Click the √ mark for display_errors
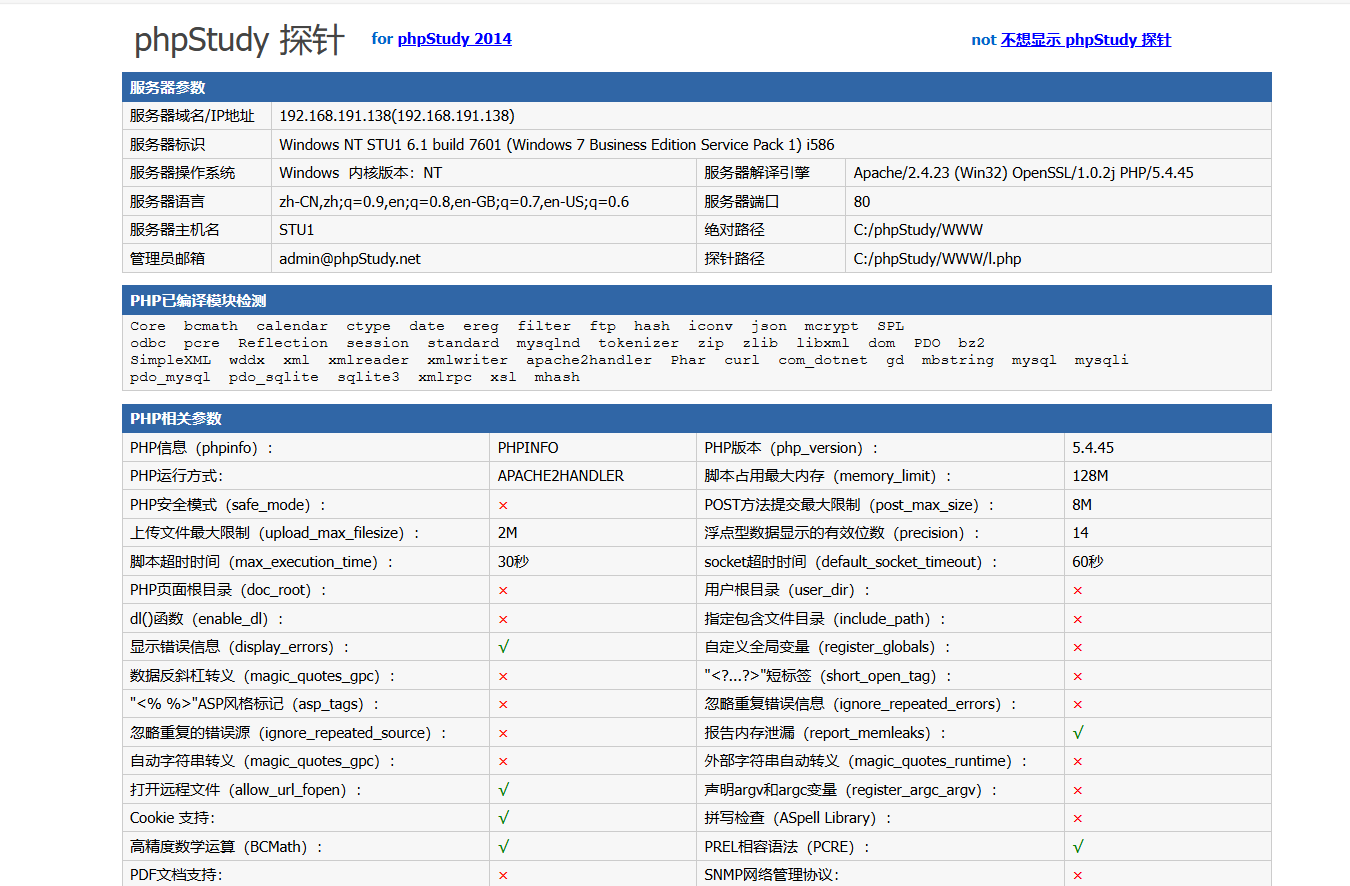This screenshot has height=886, width=1350. (504, 647)
